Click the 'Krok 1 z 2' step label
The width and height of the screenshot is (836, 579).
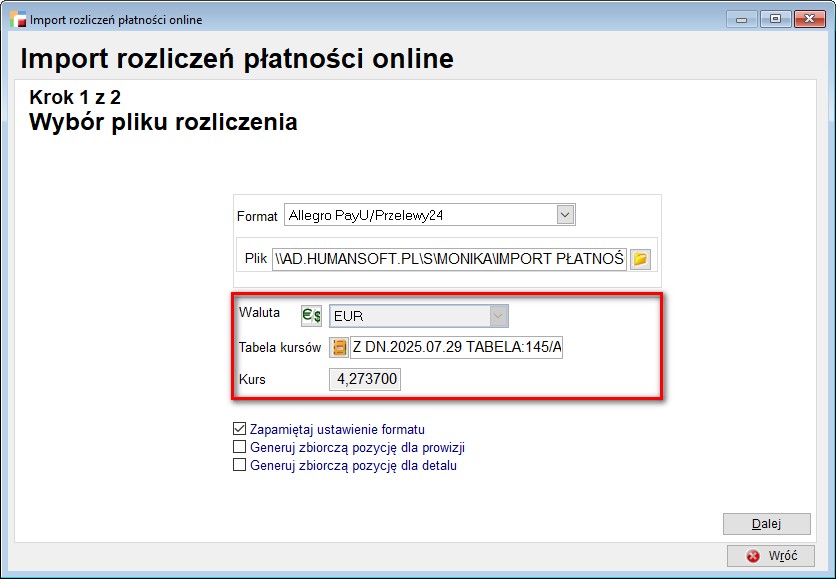click(76, 99)
